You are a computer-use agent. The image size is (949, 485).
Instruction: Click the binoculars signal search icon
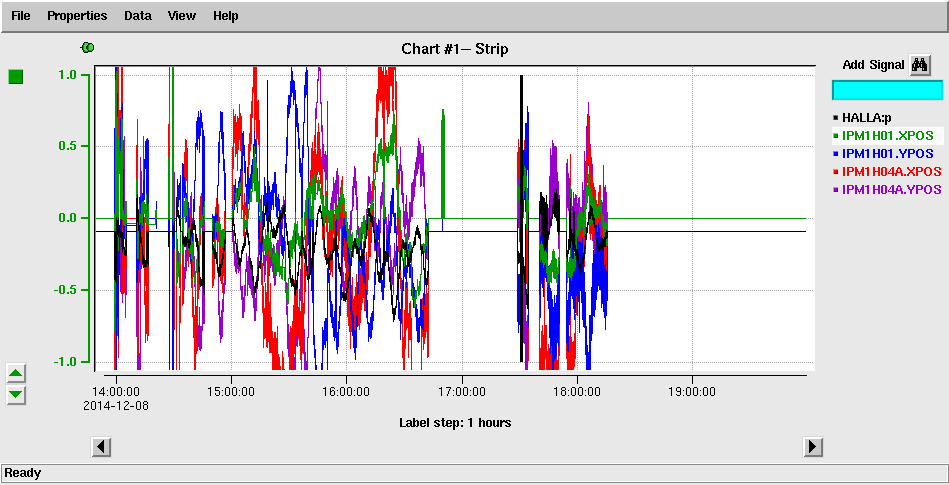(x=920, y=65)
